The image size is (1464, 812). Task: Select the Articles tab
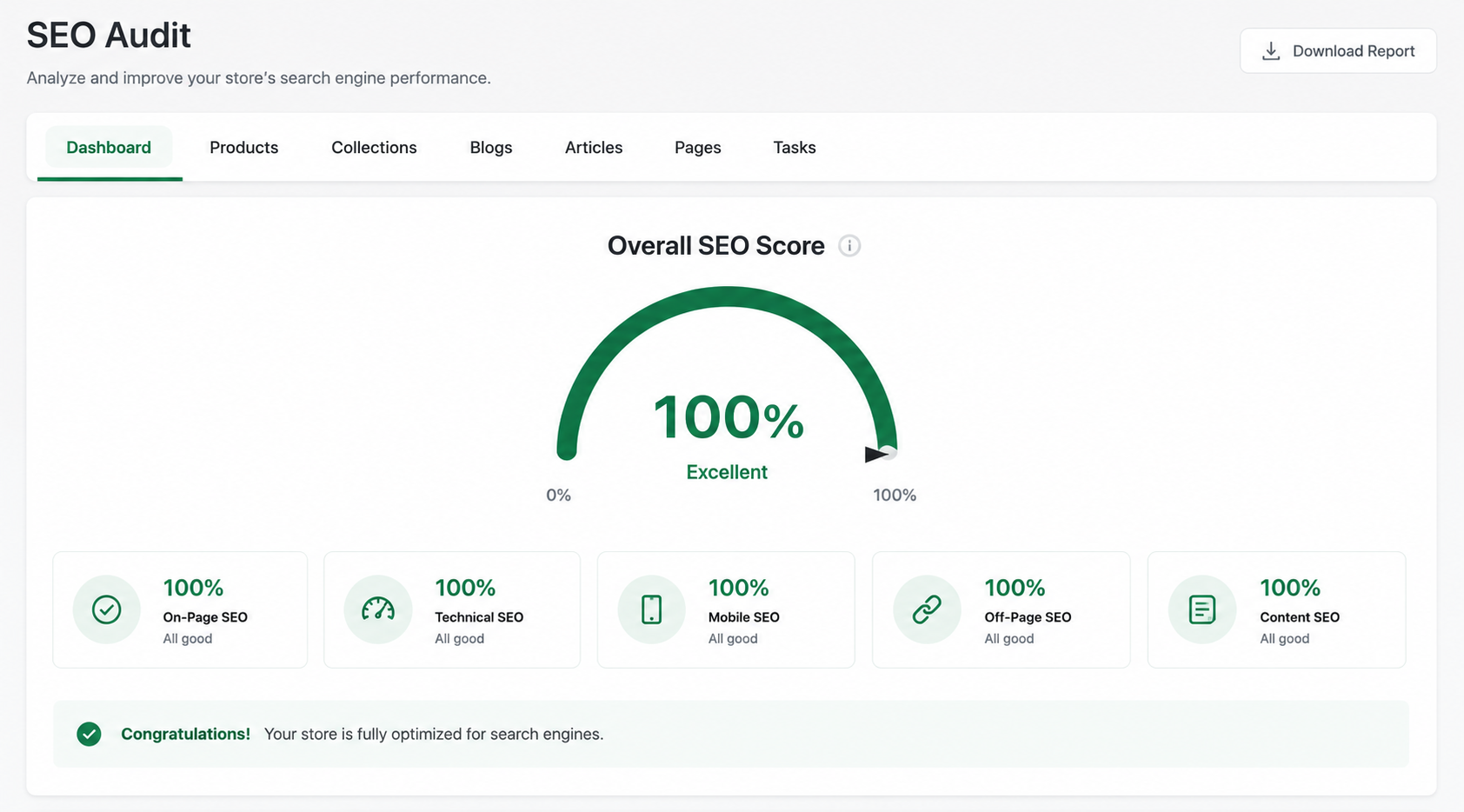coord(594,148)
